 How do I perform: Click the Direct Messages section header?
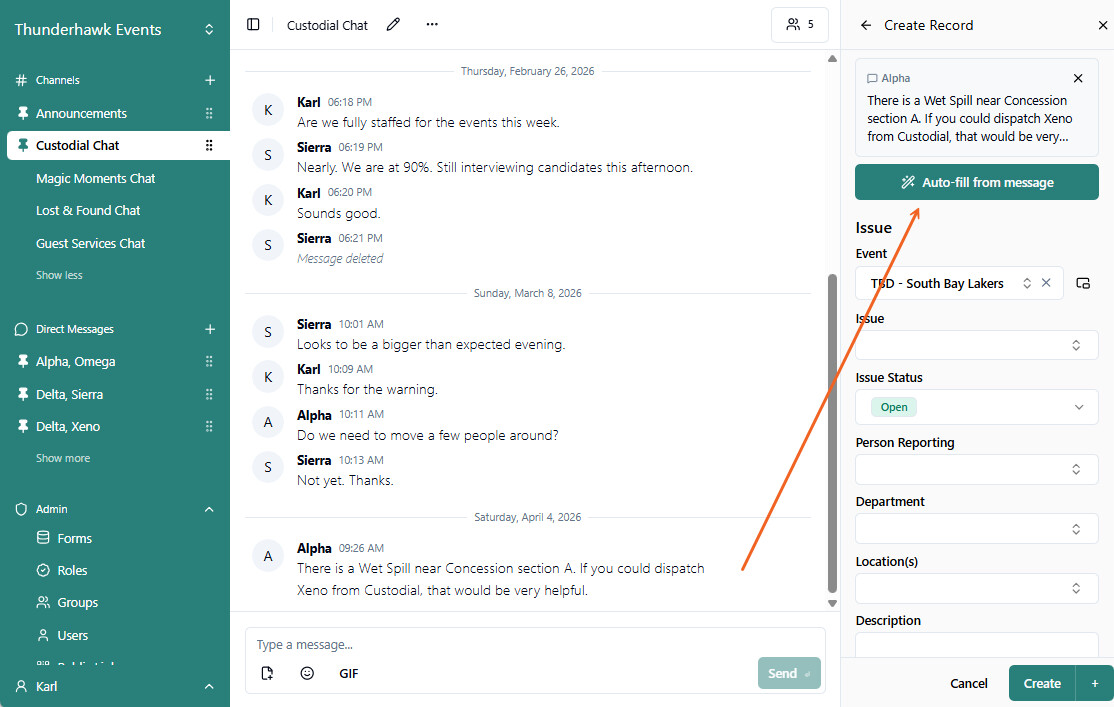click(75, 329)
